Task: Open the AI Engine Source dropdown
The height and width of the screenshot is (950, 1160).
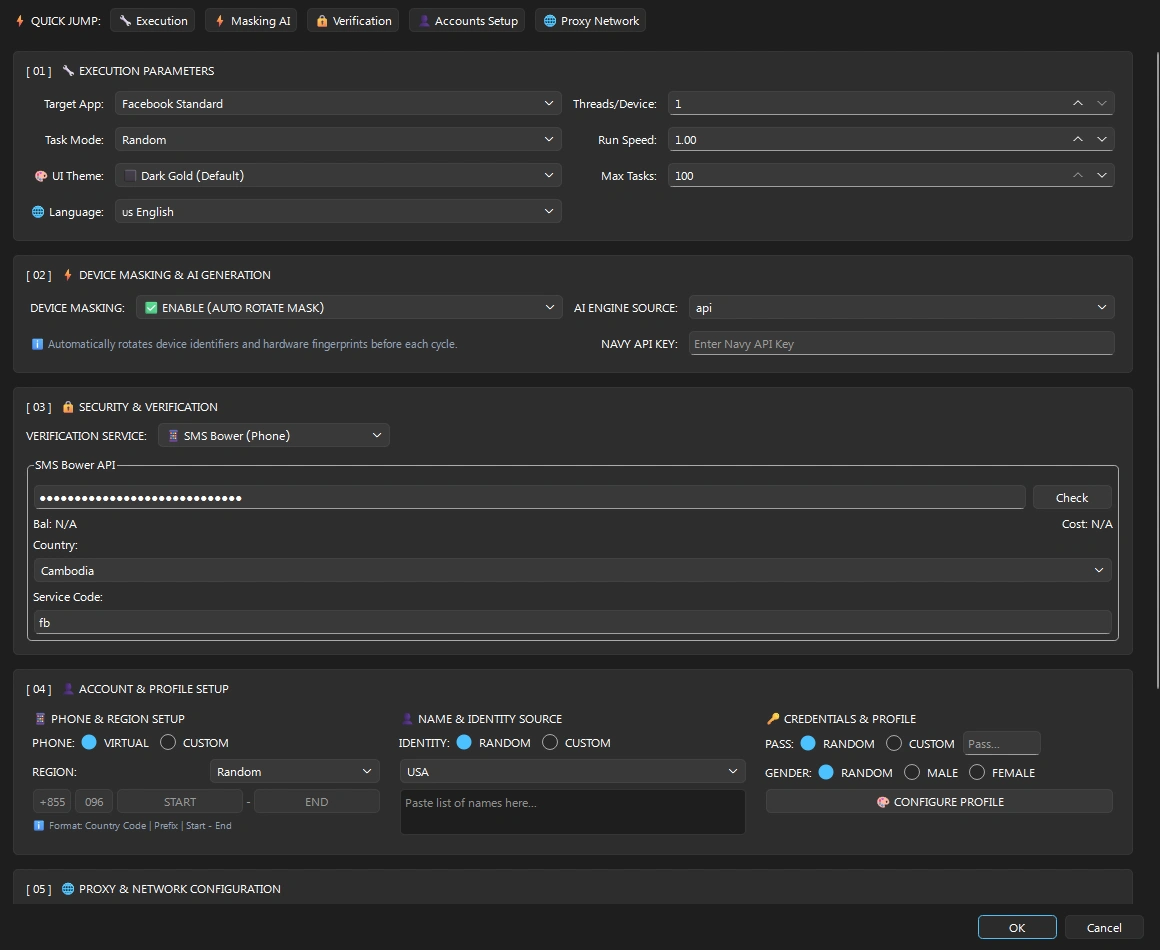Action: [x=901, y=308]
